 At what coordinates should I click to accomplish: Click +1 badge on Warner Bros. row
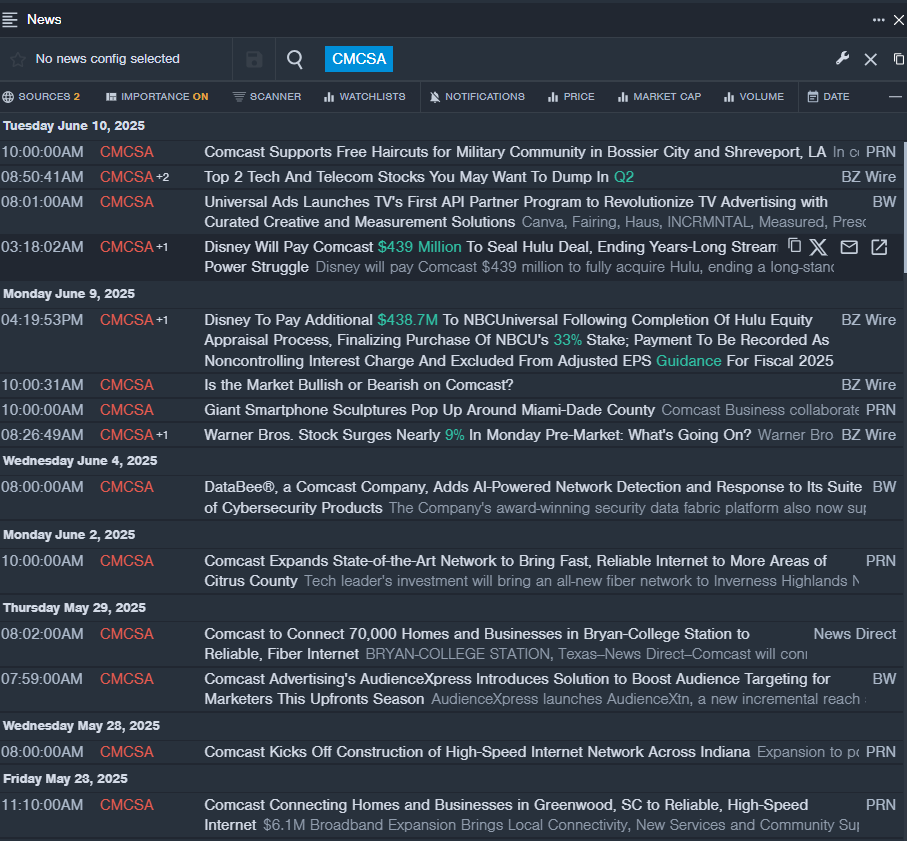tap(162, 435)
